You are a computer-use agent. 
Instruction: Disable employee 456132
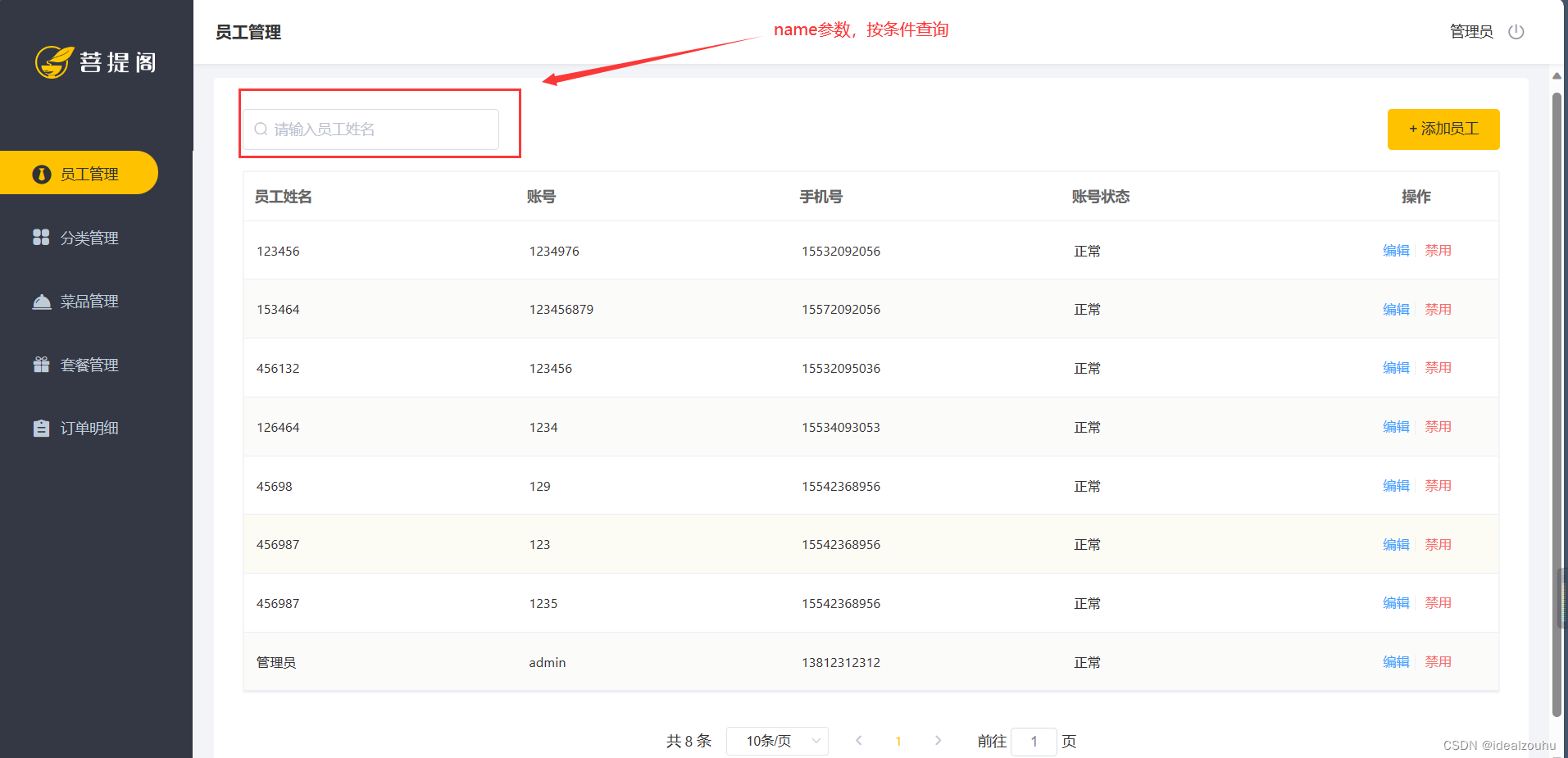coord(1438,368)
